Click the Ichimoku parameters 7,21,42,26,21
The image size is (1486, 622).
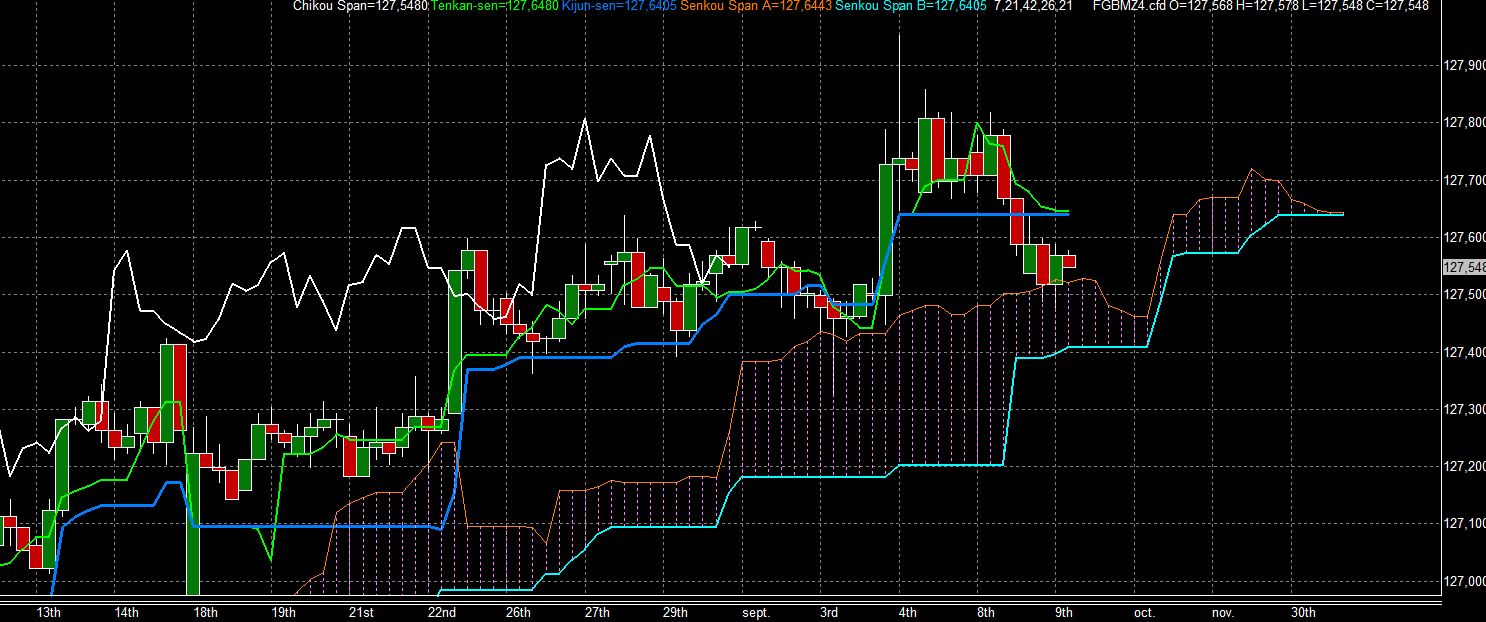point(1034,6)
